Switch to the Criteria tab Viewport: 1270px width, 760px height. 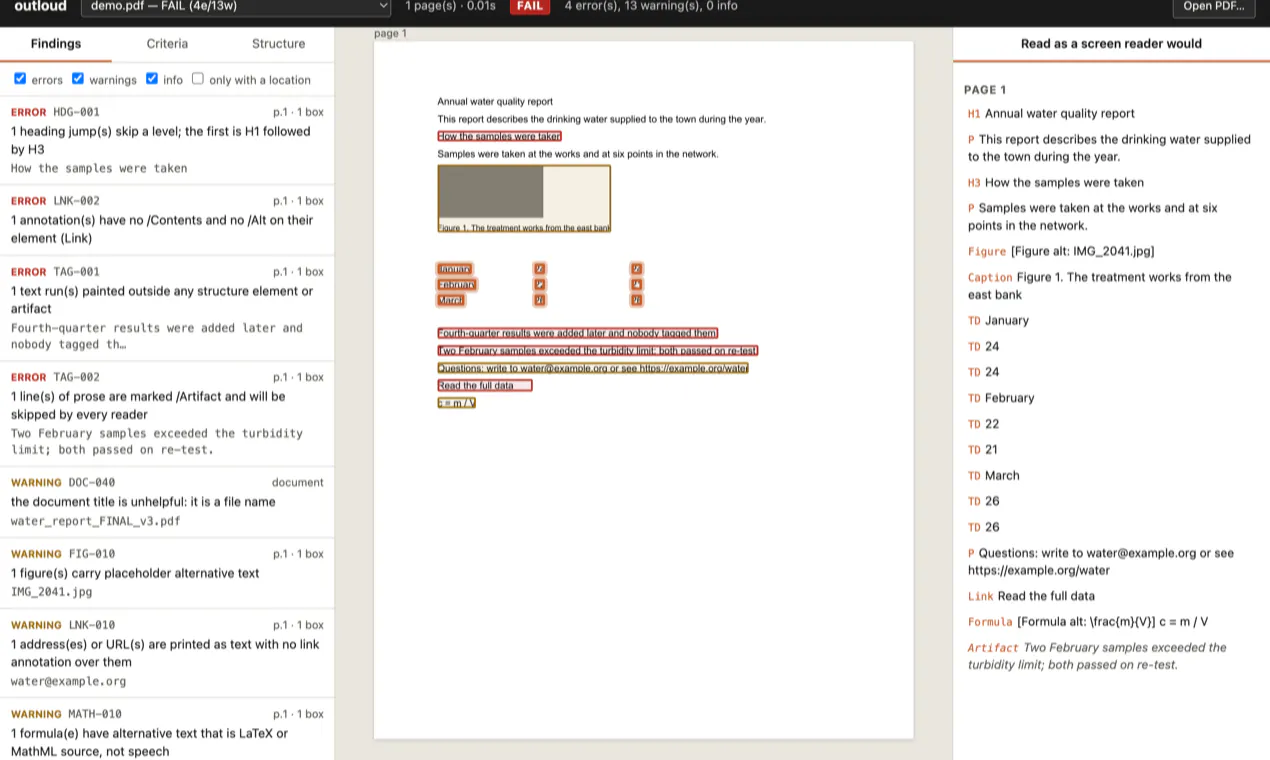tap(167, 44)
